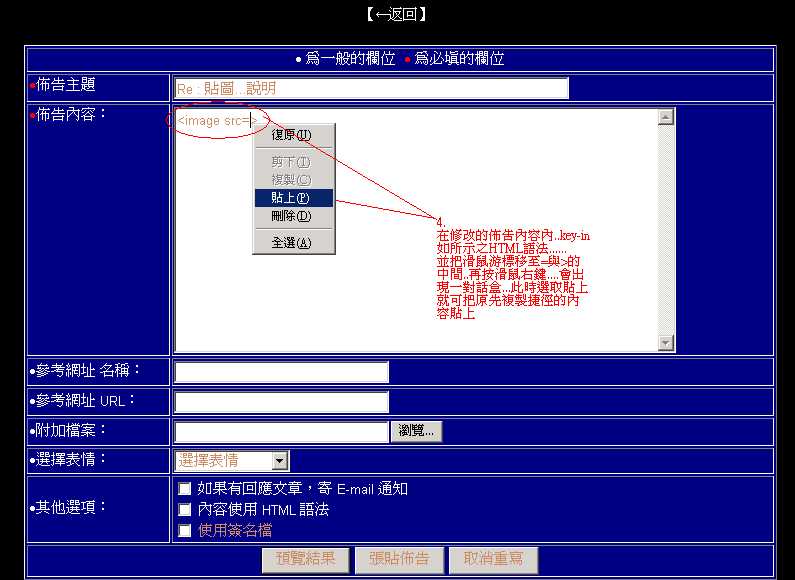
Task: Toggle 內容使用 HTML 語法 checkbox
Action: click(184, 510)
